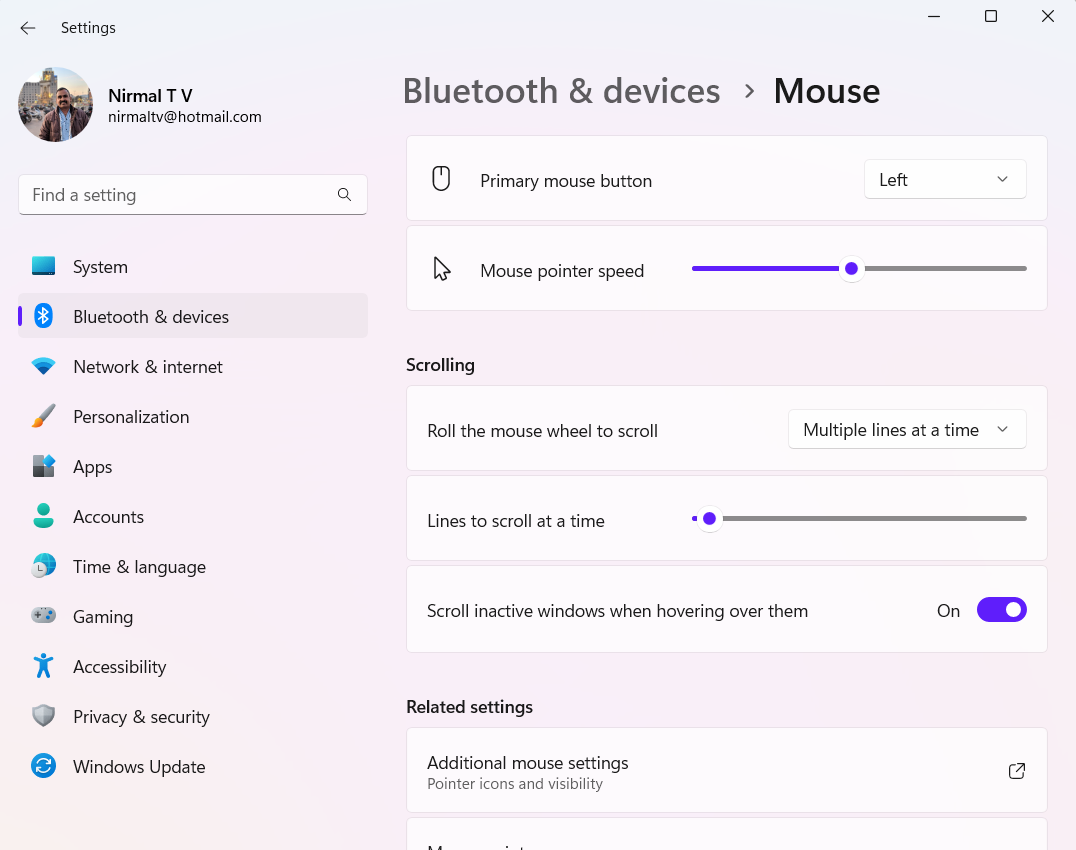The height and width of the screenshot is (850, 1076).
Task: Open Personalization via paintbrush icon
Action: 44,416
